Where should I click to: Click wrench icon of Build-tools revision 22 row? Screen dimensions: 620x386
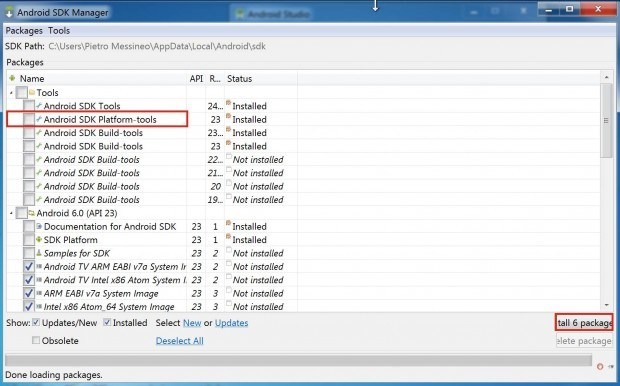(x=39, y=159)
